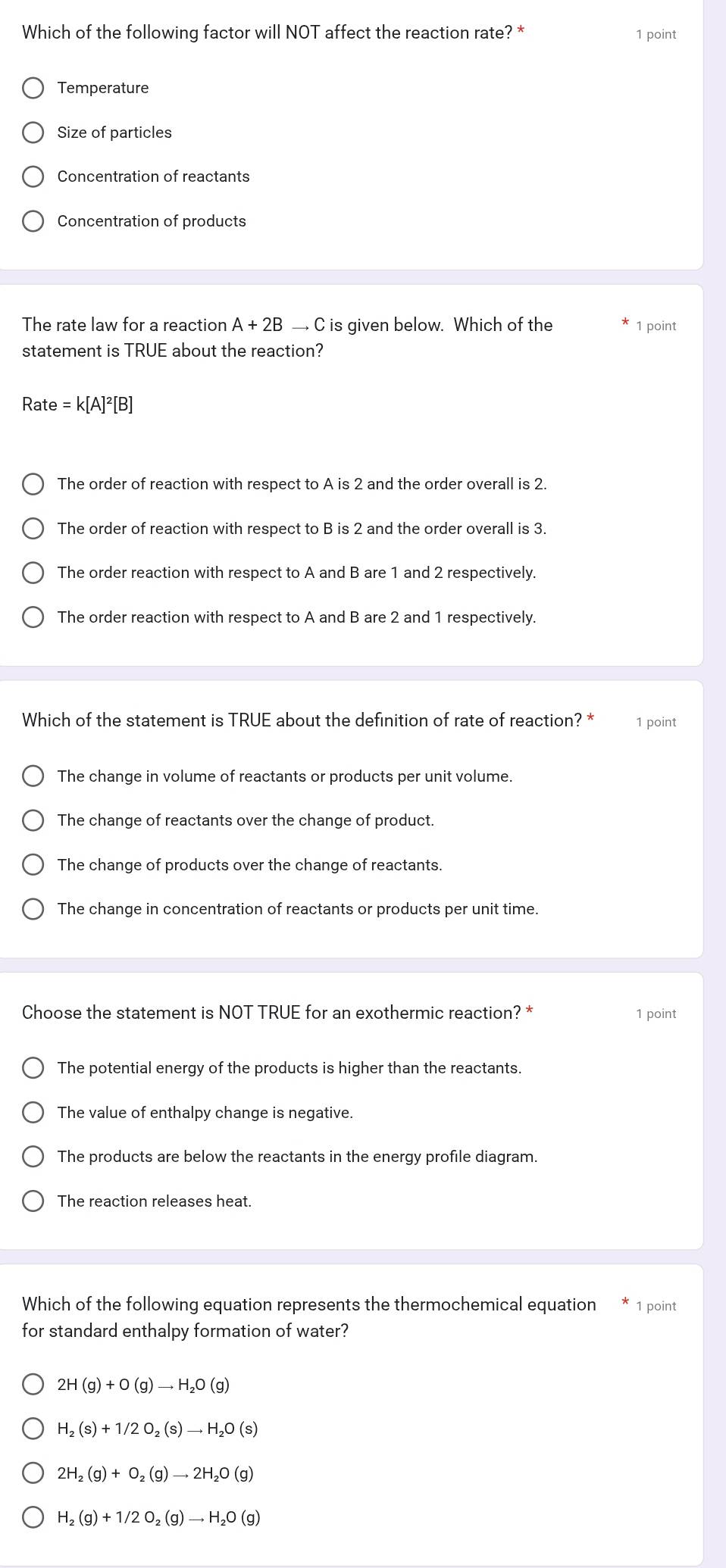
Task: Choose Concentration of reactants answer
Action: pyautogui.click(x=33, y=176)
